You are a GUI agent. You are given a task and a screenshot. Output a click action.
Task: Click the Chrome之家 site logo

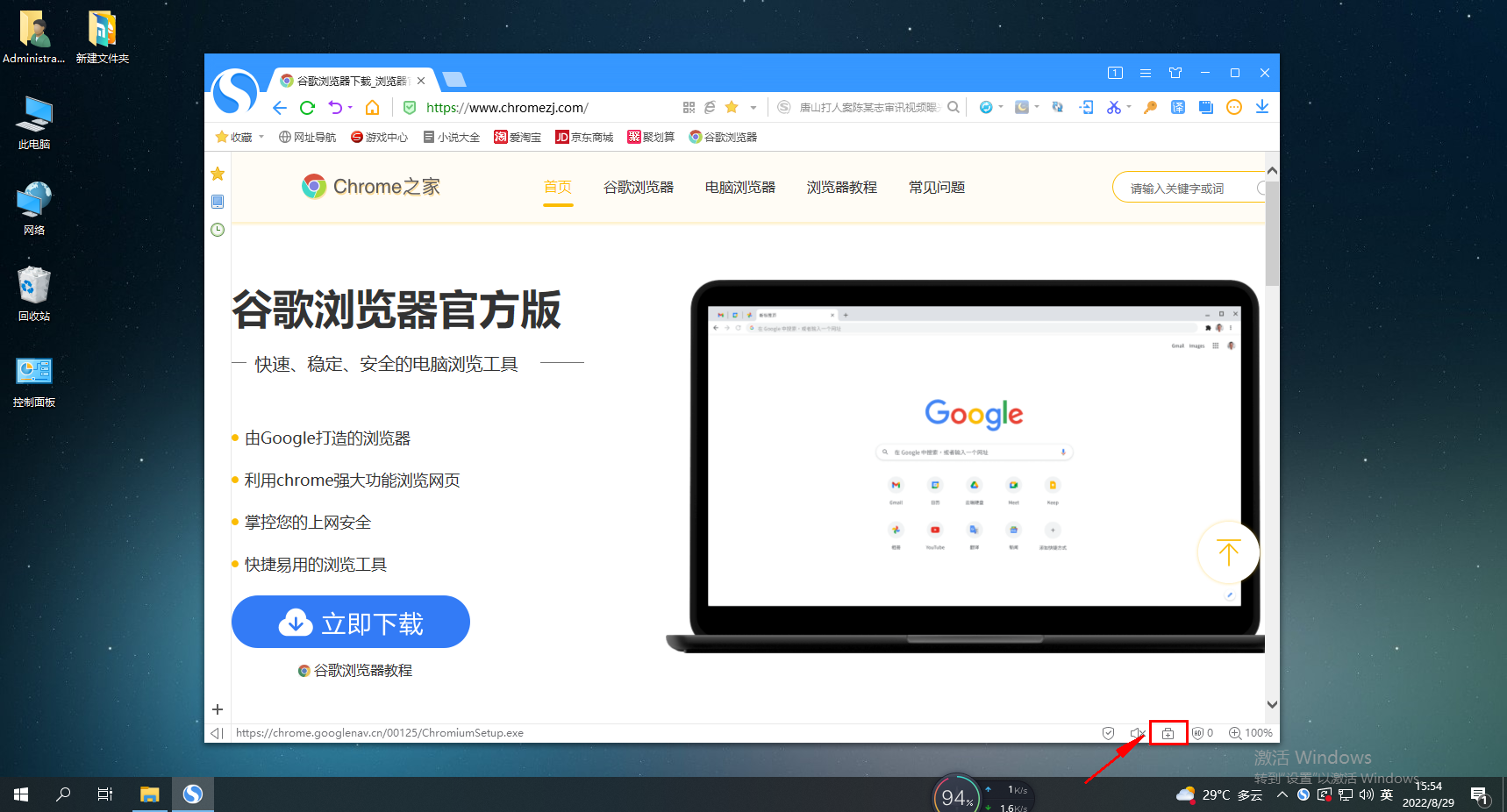(x=370, y=186)
